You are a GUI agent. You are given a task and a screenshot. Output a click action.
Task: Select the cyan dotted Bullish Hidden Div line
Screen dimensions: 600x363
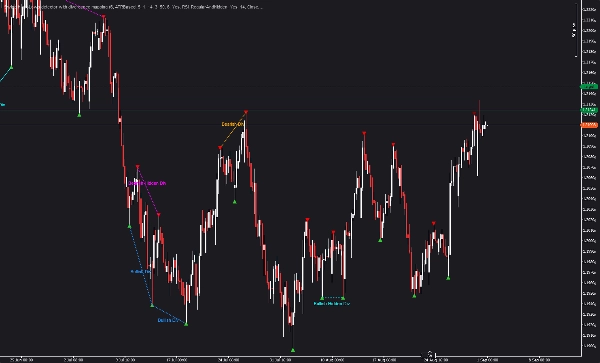pos(333,297)
